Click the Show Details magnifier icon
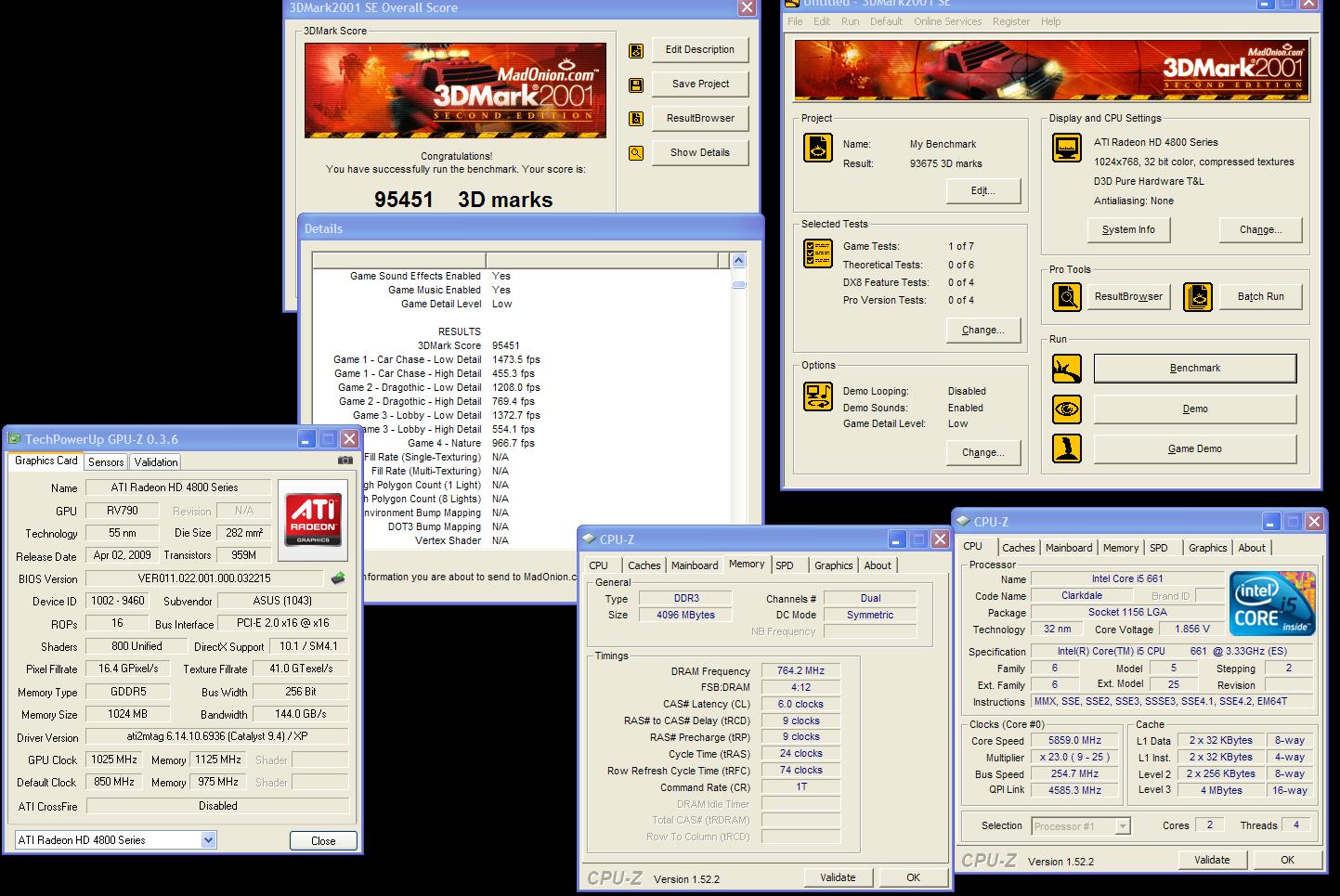 coord(636,153)
